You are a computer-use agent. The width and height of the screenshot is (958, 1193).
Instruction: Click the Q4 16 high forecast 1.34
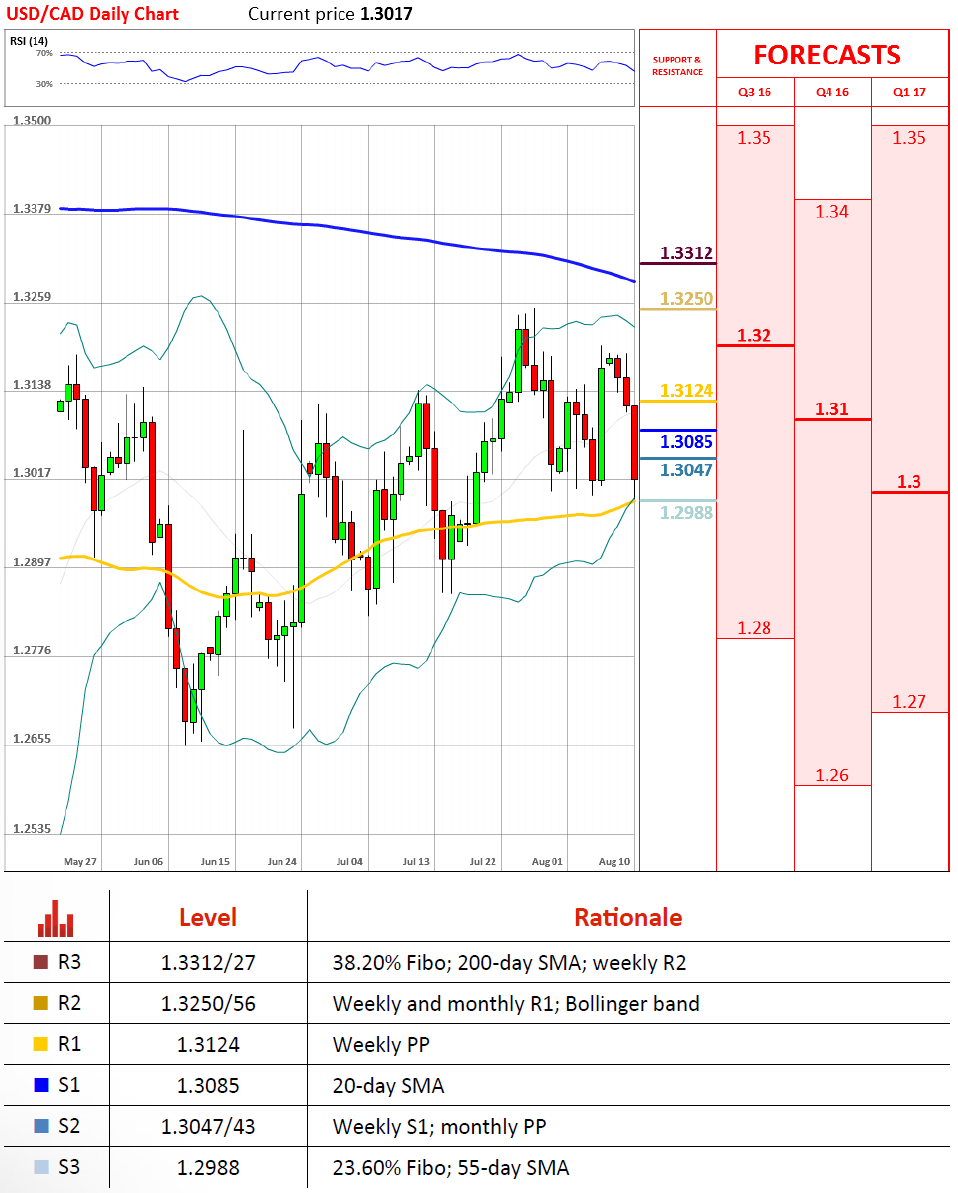832,212
